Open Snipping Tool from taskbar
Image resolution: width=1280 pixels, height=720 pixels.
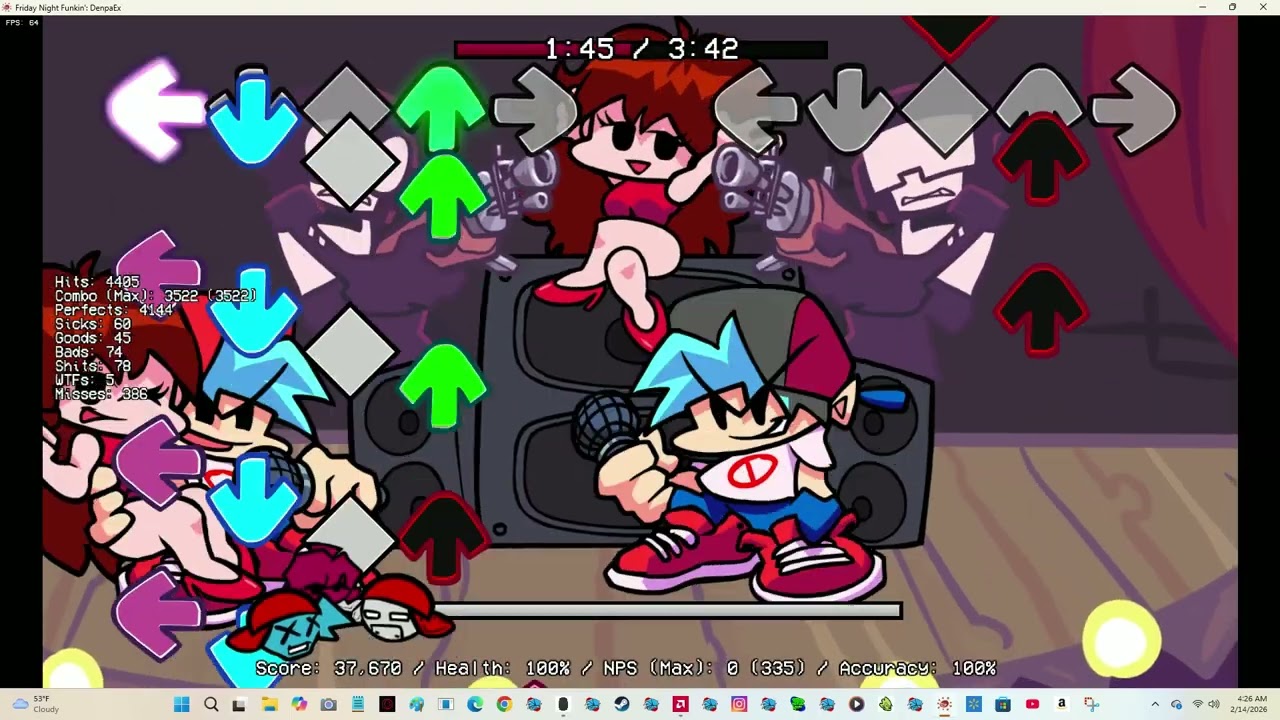(x=1092, y=704)
